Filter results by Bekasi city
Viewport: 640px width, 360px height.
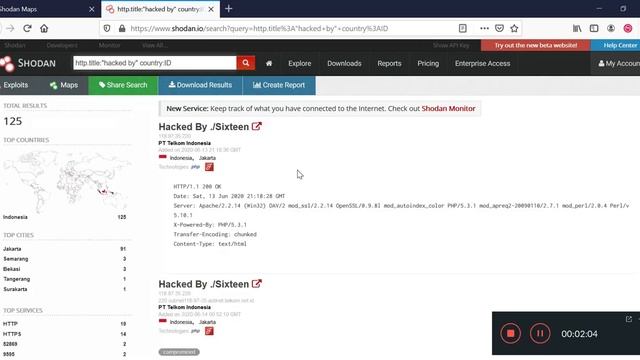tap(11, 269)
